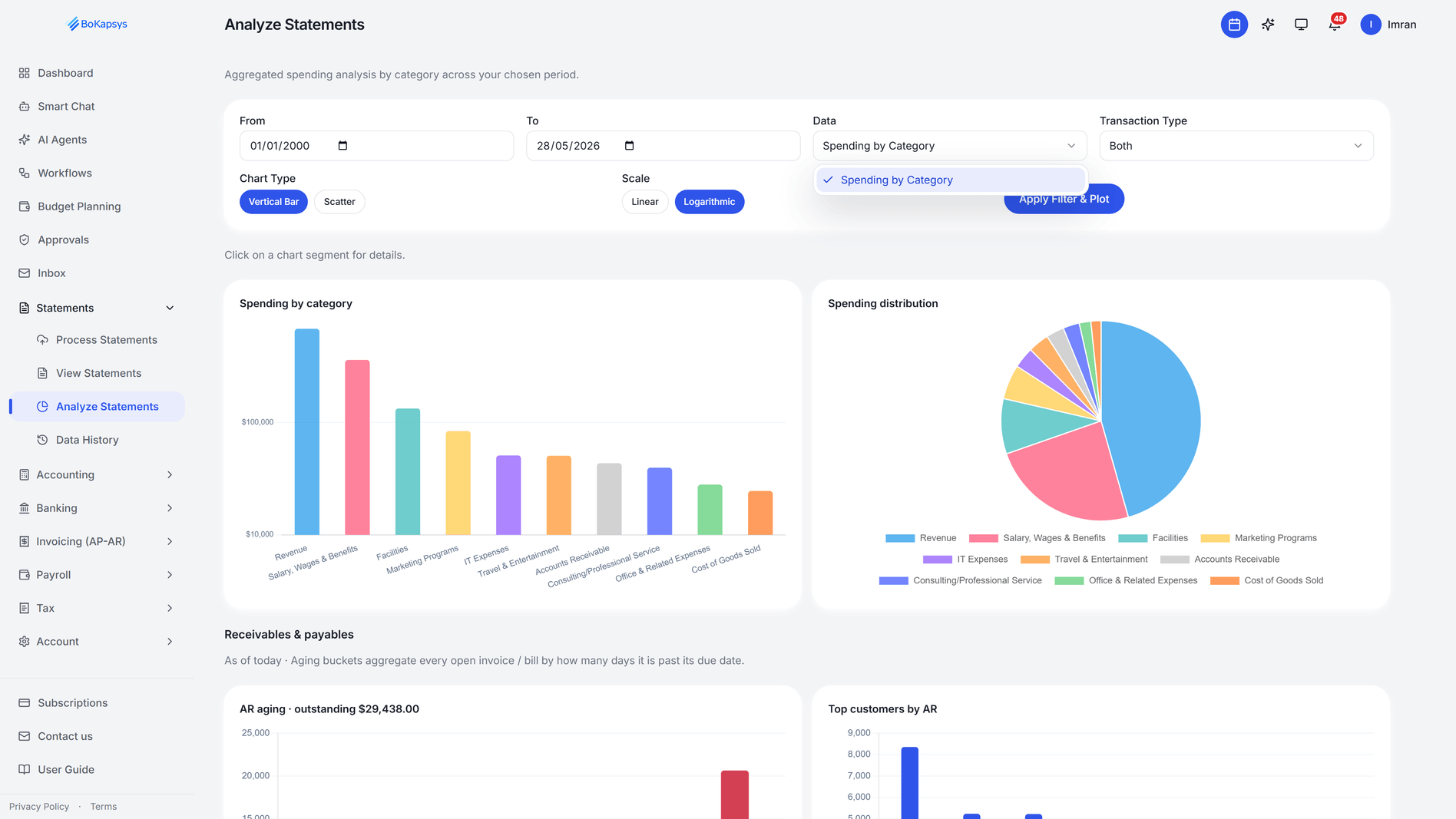The height and width of the screenshot is (819, 1456).
Task: Switch scale to Logarithmic
Action: pyautogui.click(x=710, y=202)
